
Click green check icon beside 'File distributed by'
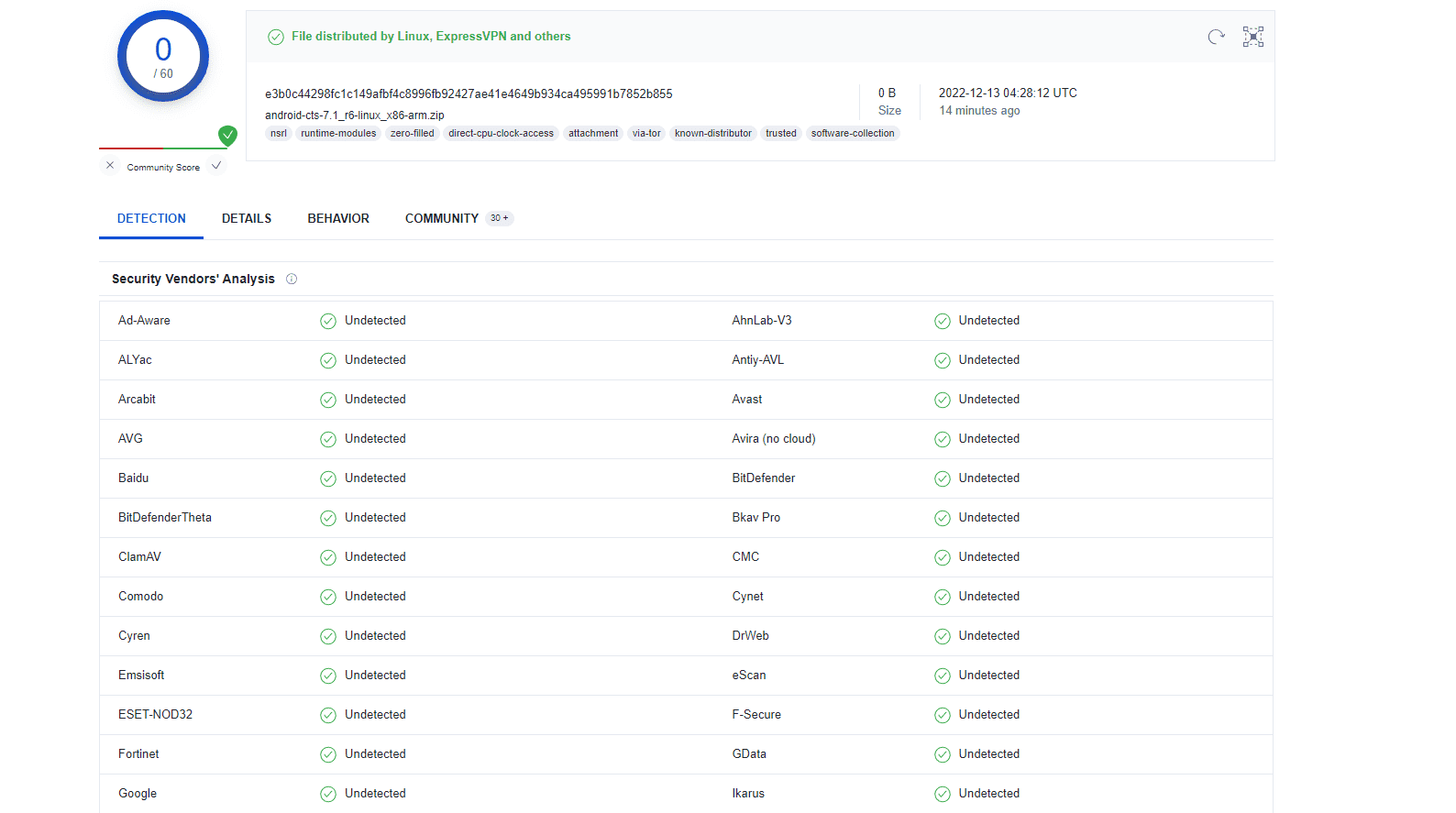click(275, 37)
